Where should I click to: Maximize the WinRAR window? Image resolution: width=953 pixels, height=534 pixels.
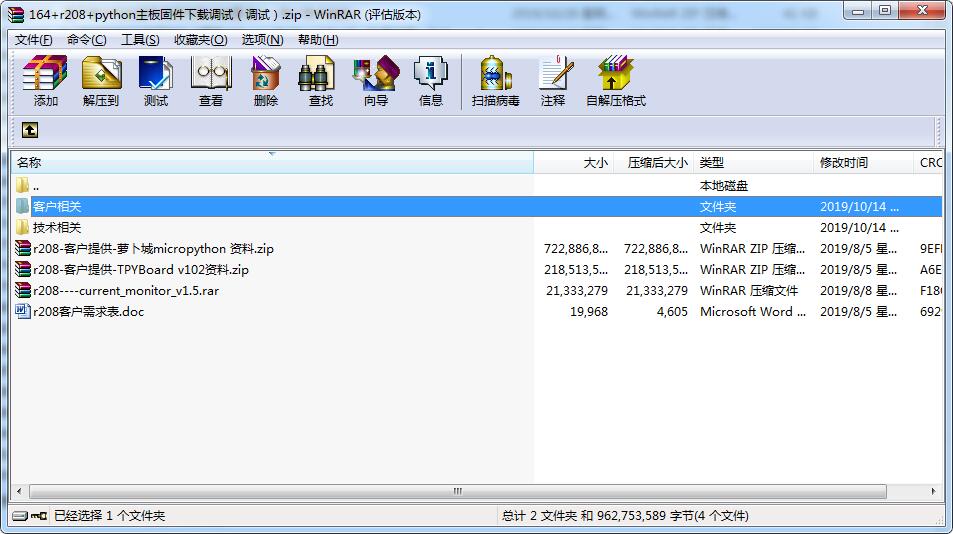(885, 10)
